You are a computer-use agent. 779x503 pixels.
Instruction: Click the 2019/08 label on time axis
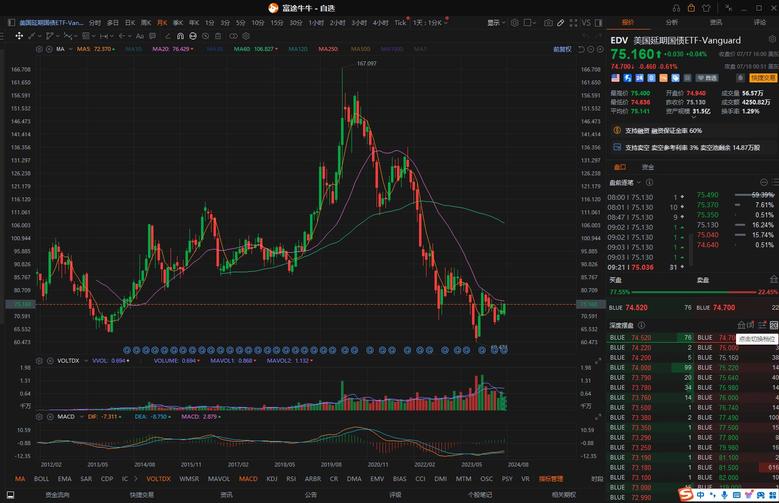tap(331, 465)
